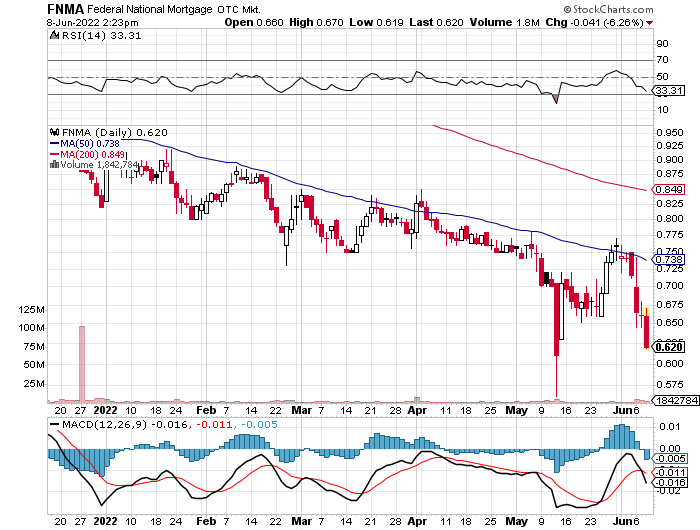Image resolution: width=700 pixels, height=530 pixels.
Task: Click the FNMA ticker symbol title
Action: tap(65, 9)
